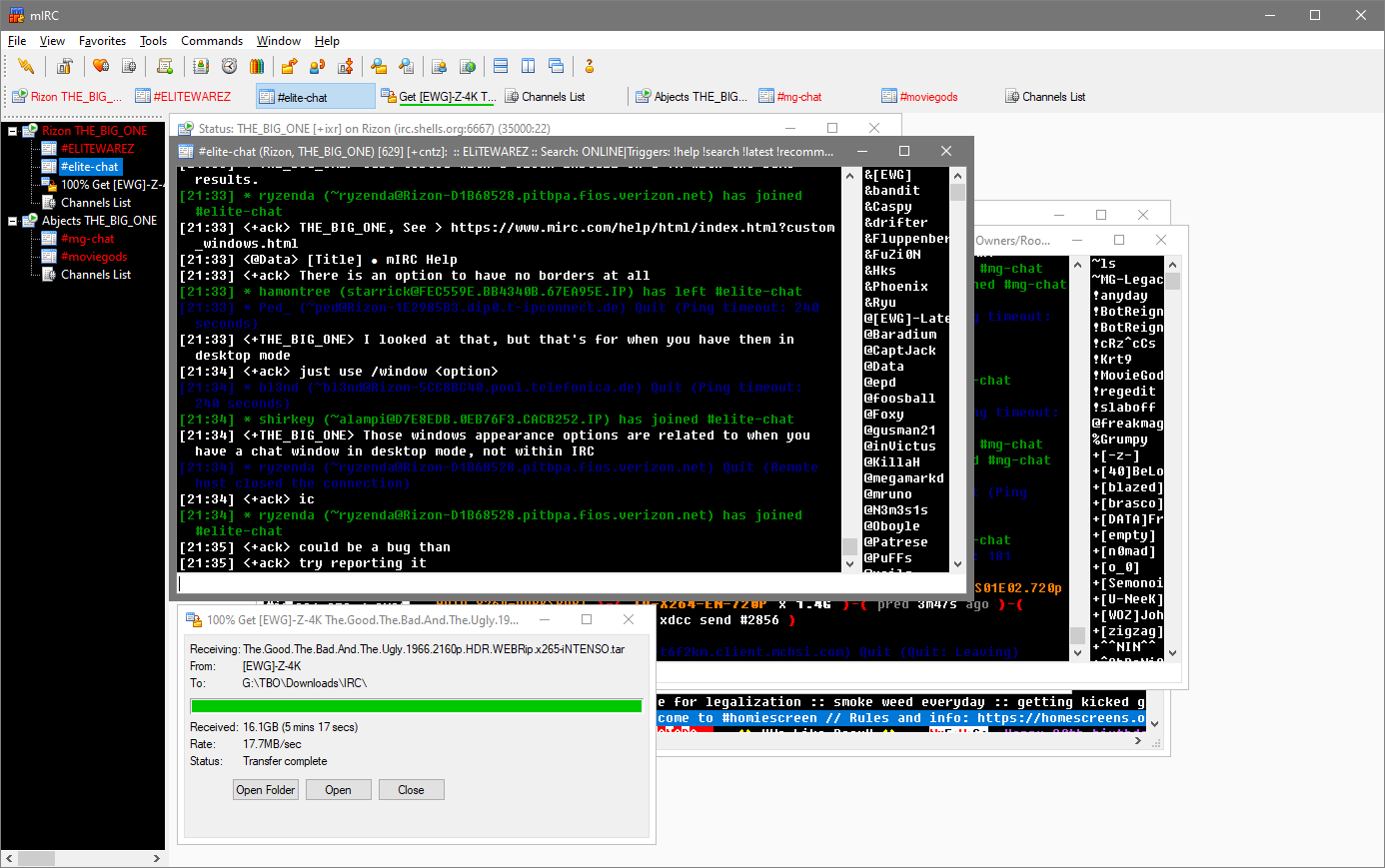Select #moviegods in the treebar
The width and height of the screenshot is (1385, 868).
point(94,257)
